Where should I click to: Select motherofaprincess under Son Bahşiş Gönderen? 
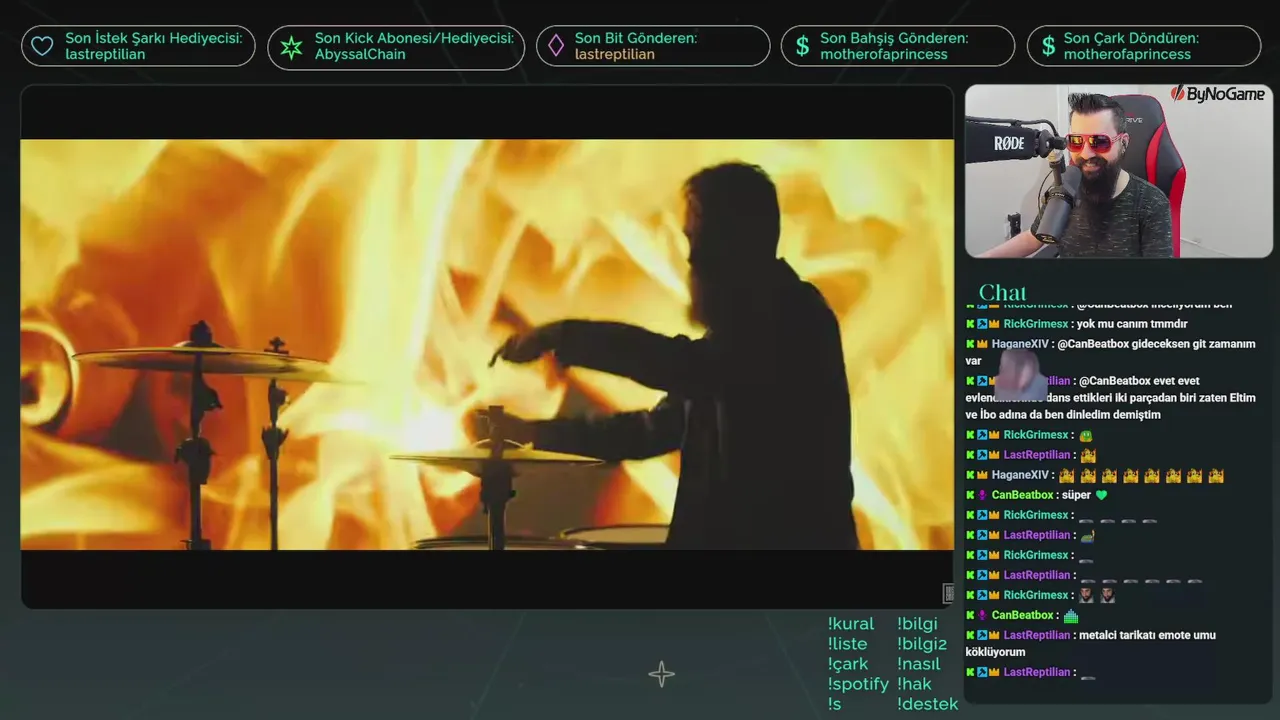point(884,54)
